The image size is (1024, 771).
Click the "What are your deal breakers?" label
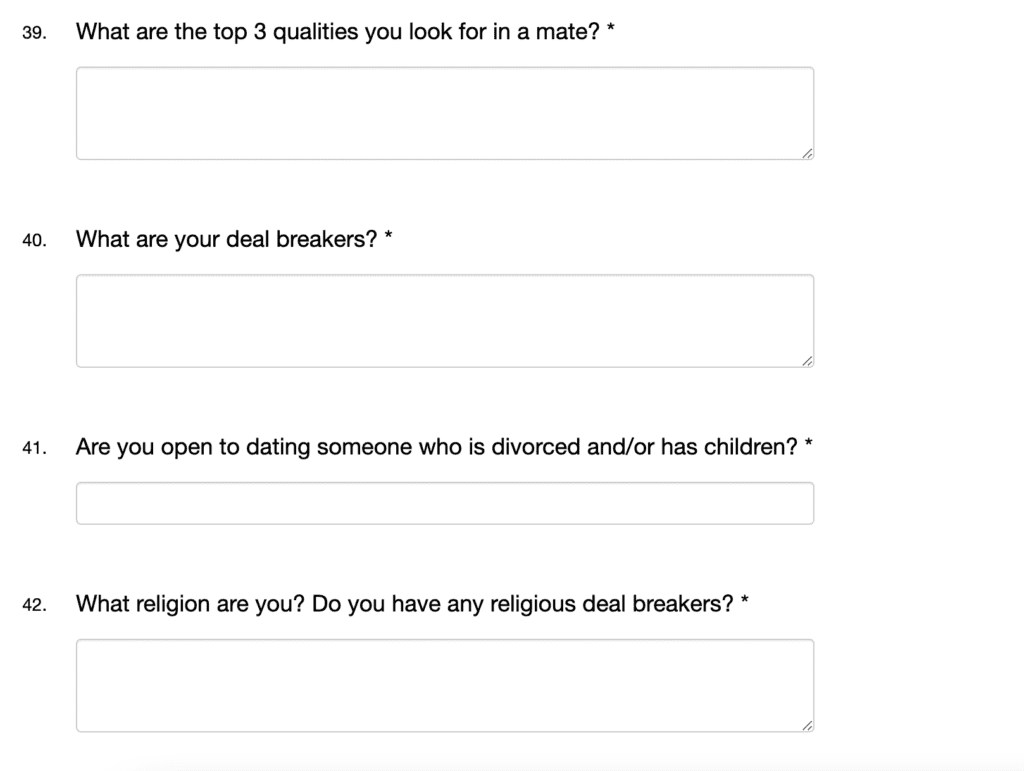(x=226, y=240)
